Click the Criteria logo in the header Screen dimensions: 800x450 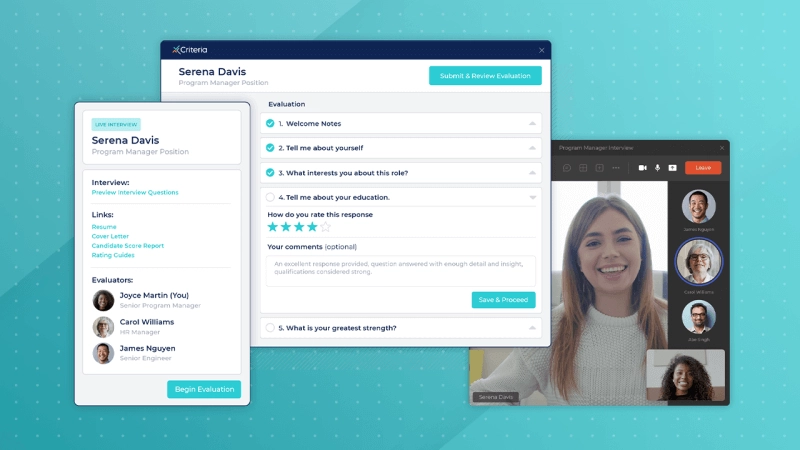(x=190, y=49)
